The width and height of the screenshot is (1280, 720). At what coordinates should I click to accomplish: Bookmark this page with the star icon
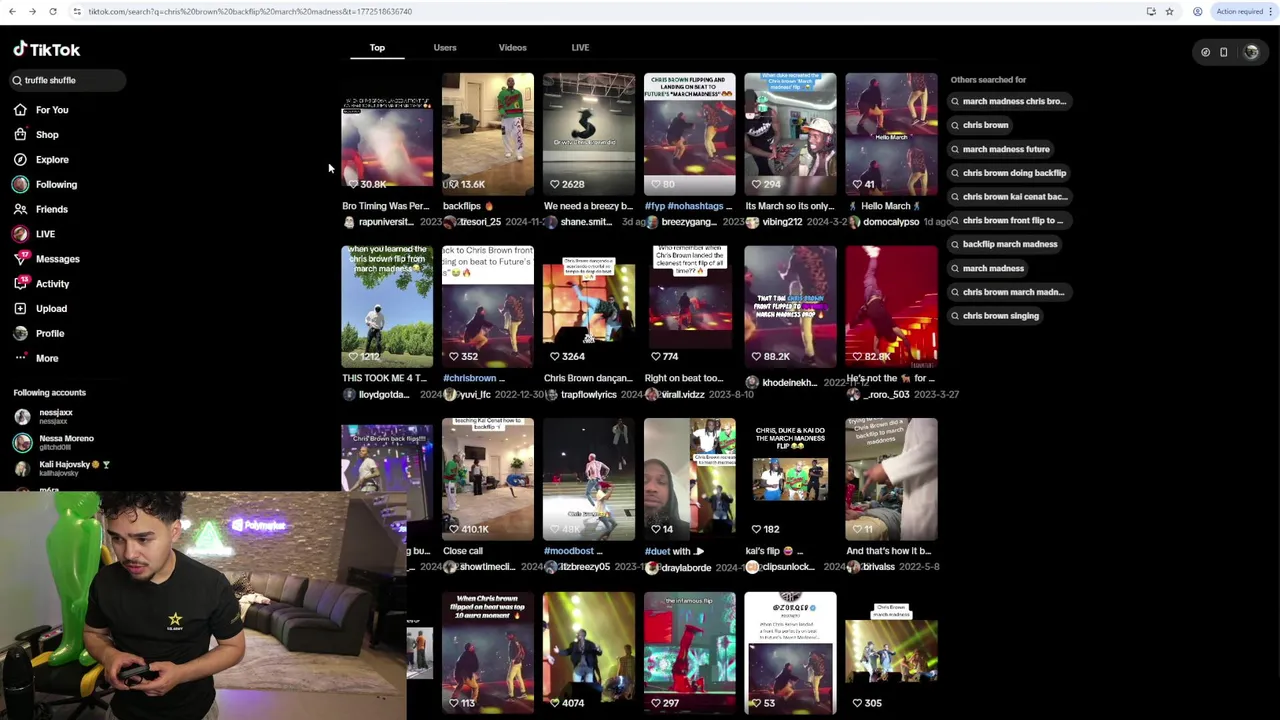coord(1169,11)
